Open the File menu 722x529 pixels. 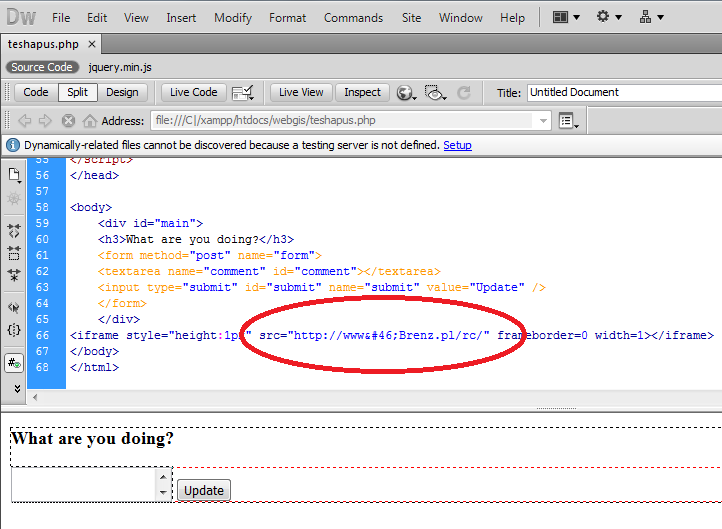click(61, 17)
